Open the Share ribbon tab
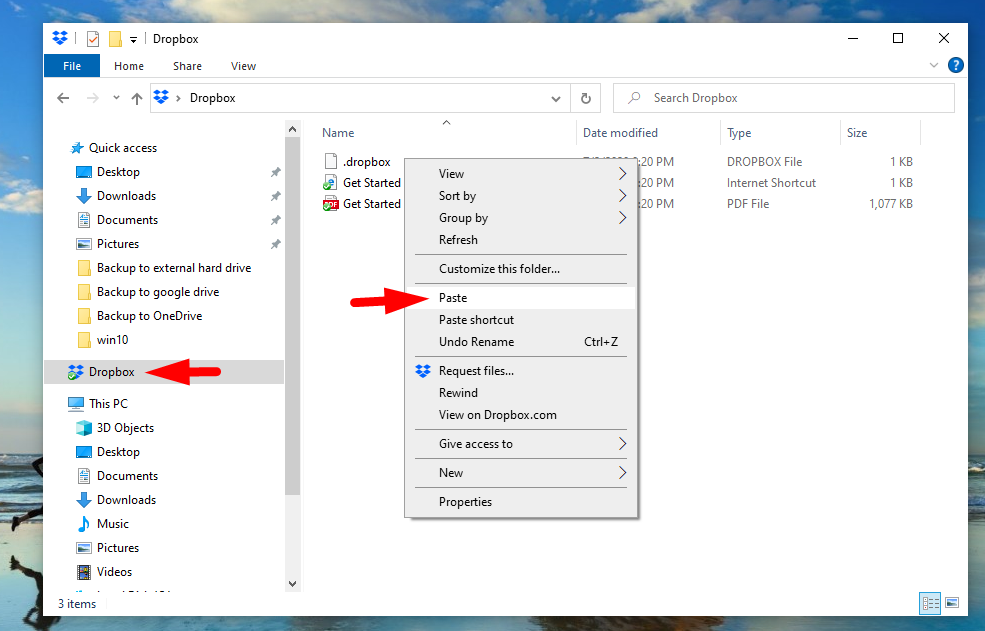 click(x=187, y=66)
